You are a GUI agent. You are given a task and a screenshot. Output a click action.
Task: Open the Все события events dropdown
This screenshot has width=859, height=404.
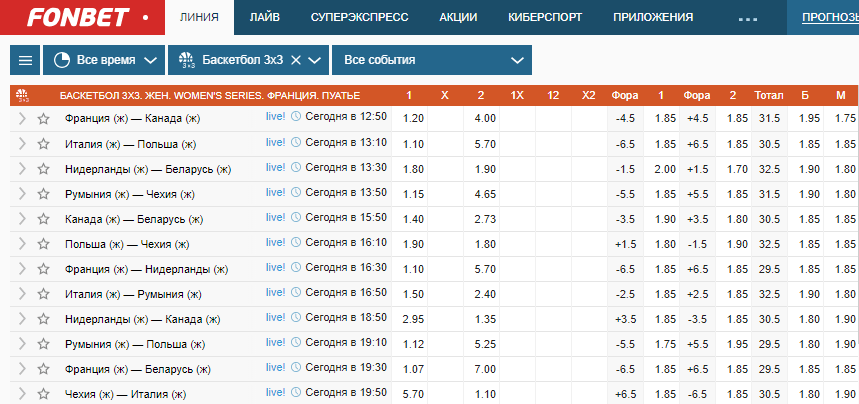coord(432,60)
